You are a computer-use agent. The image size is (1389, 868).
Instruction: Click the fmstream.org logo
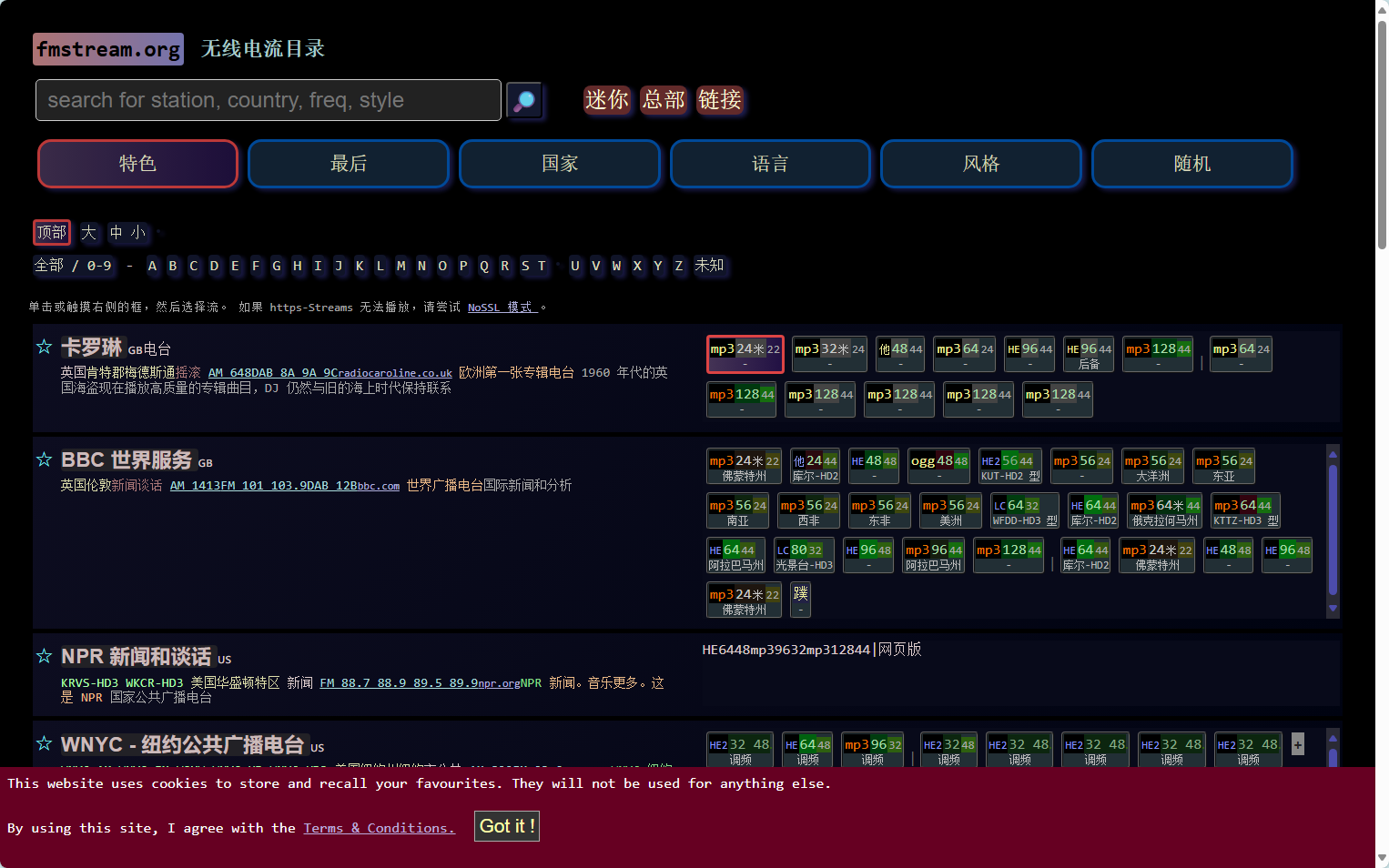pyautogui.click(x=108, y=49)
